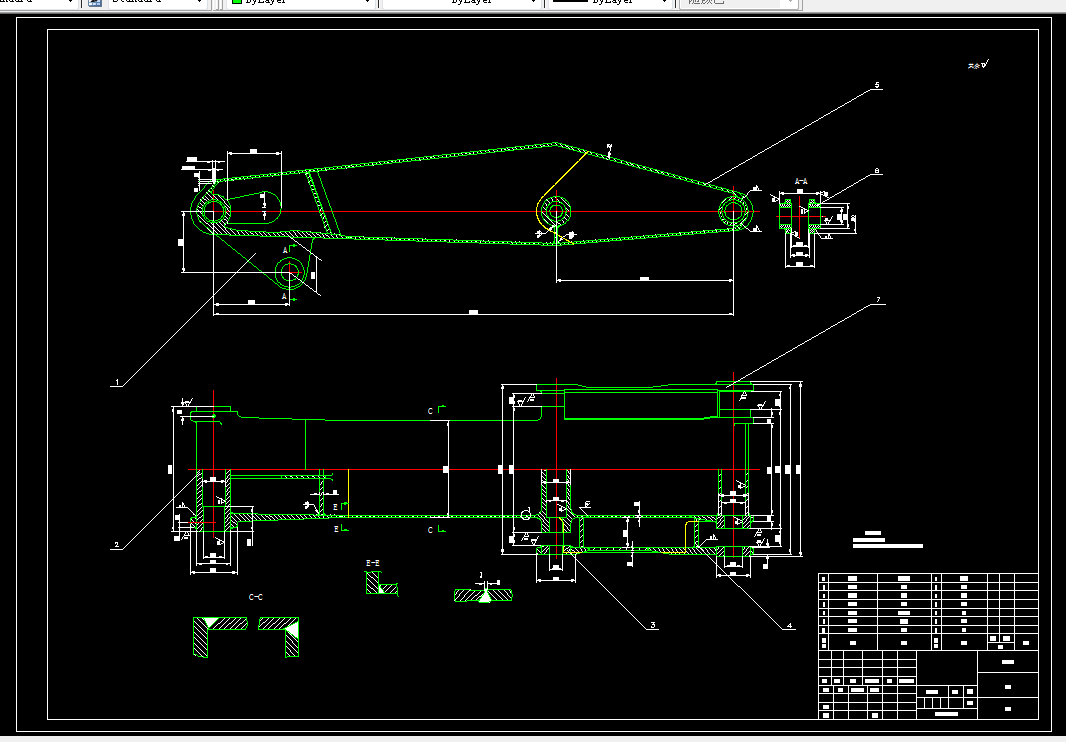1066x742 pixels.
Task: Select part balloon number 6
Action: (877, 171)
